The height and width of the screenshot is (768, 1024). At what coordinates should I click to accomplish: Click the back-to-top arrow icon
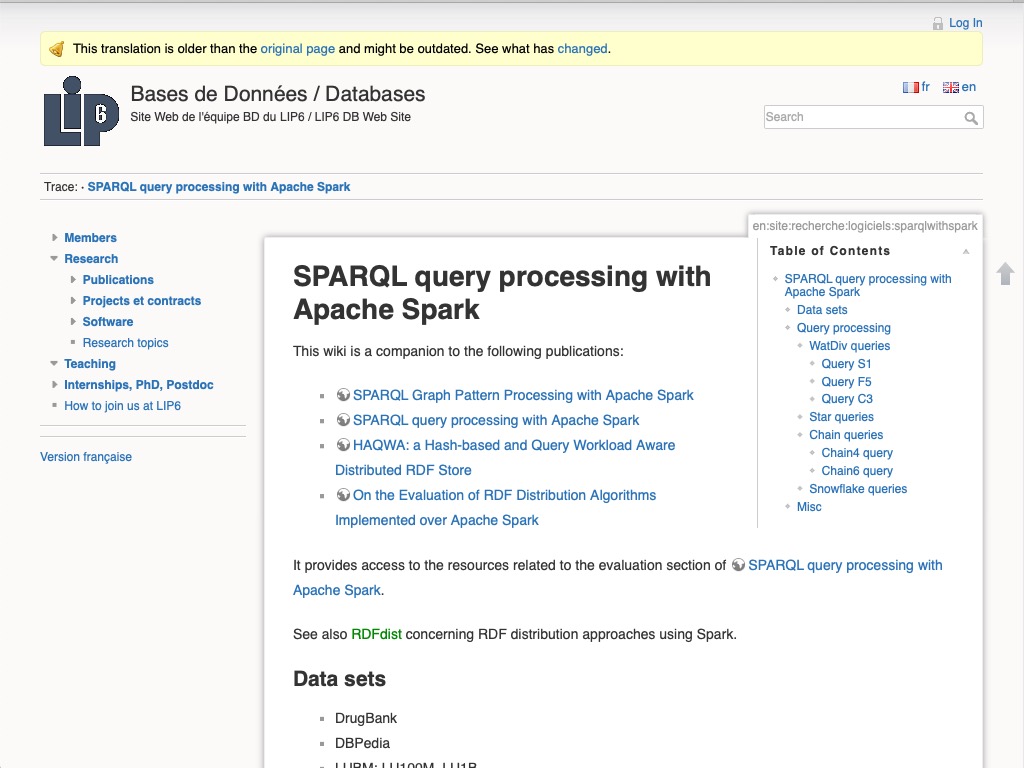[x=1004, y=273]
